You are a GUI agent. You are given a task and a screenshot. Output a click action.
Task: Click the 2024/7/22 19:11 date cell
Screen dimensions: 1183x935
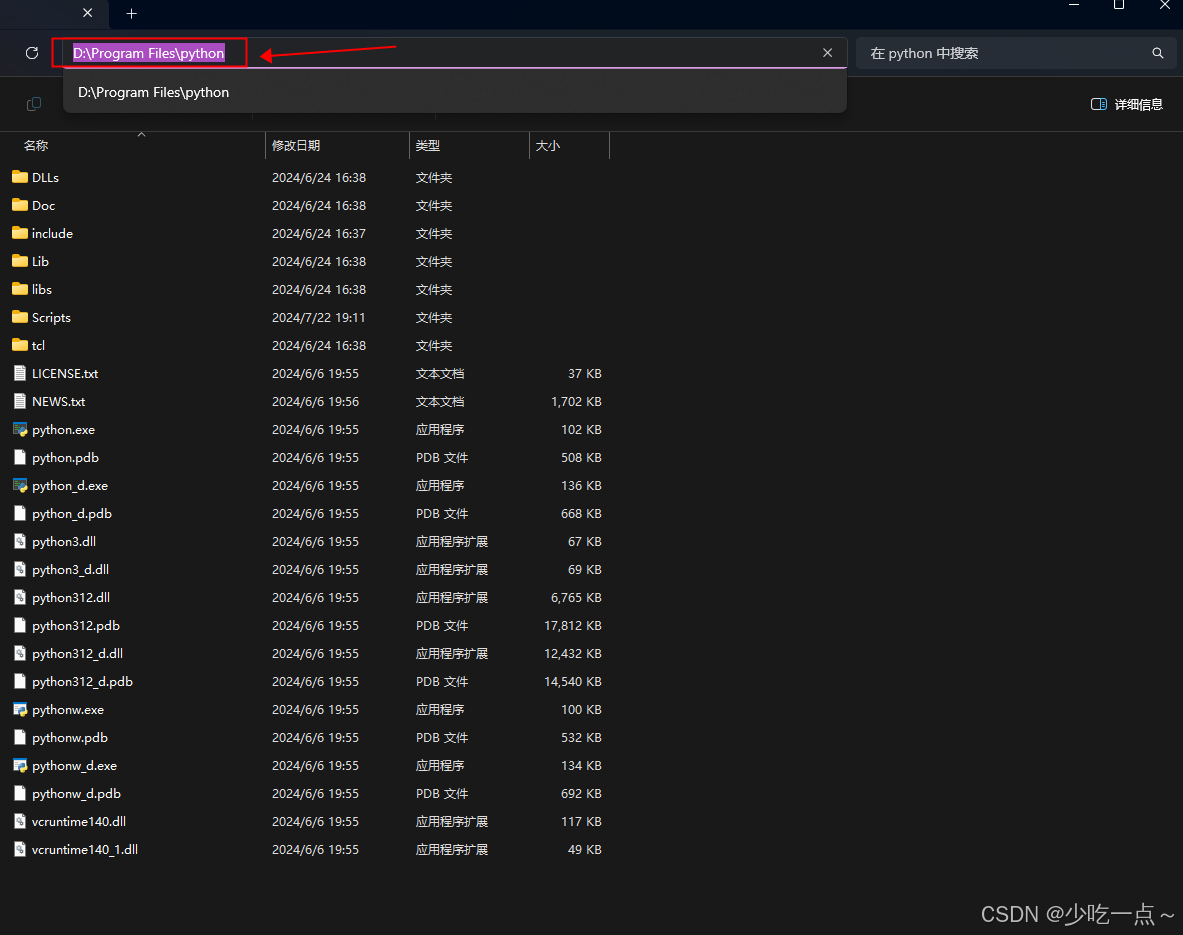click(318, 318)
